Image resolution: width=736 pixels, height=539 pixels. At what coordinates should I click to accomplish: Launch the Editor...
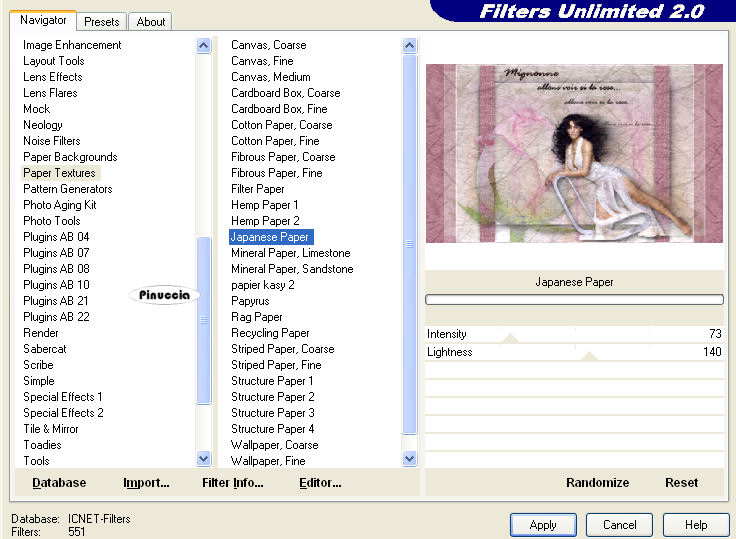pos(320,483)
